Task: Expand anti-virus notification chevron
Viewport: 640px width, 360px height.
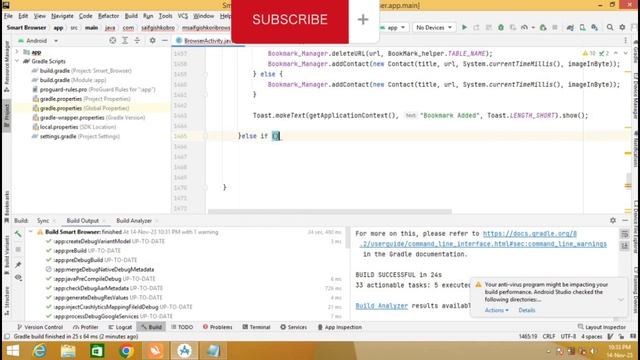Action: click(x=621, y=300)
